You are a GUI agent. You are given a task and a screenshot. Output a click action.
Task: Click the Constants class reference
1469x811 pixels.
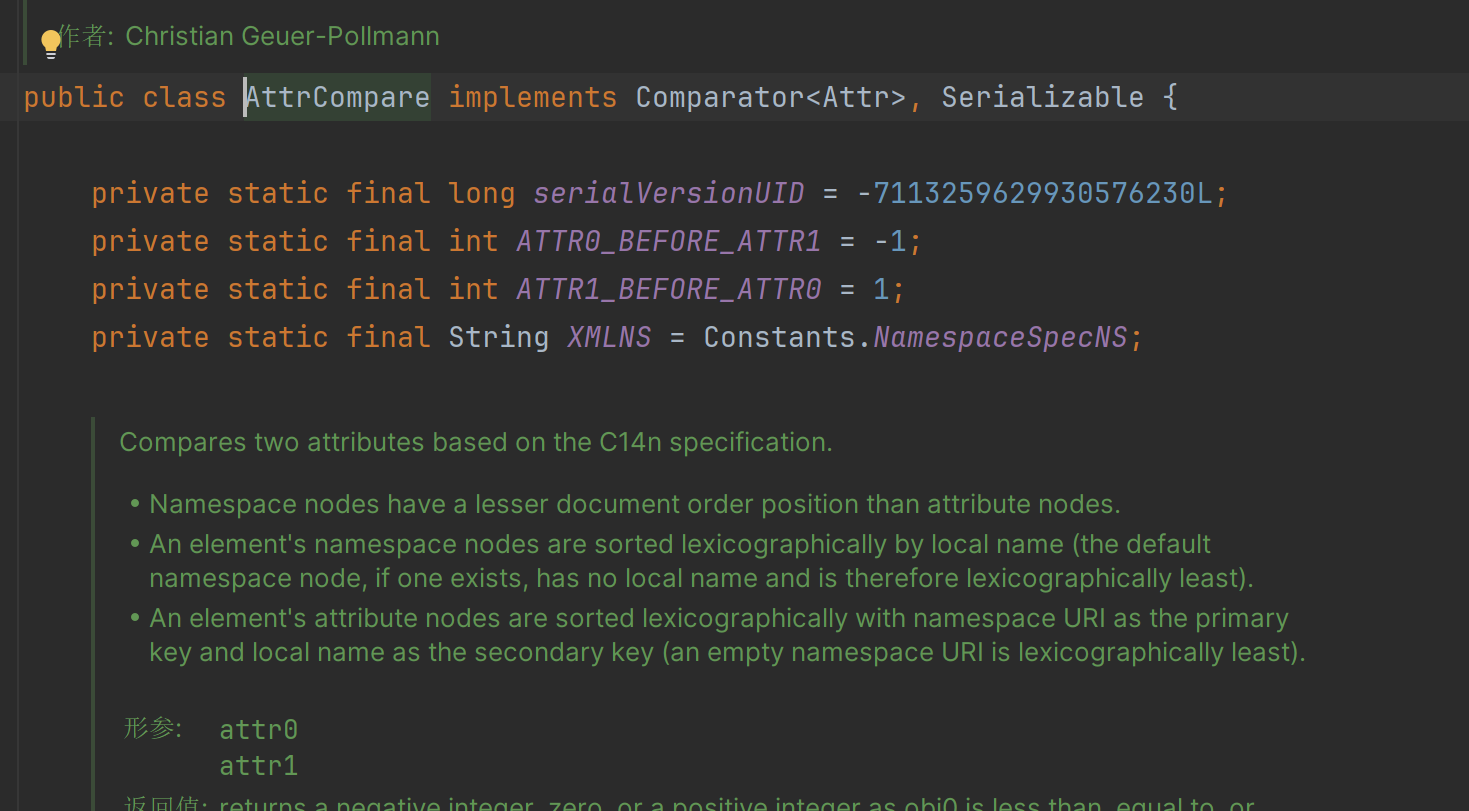780,337
